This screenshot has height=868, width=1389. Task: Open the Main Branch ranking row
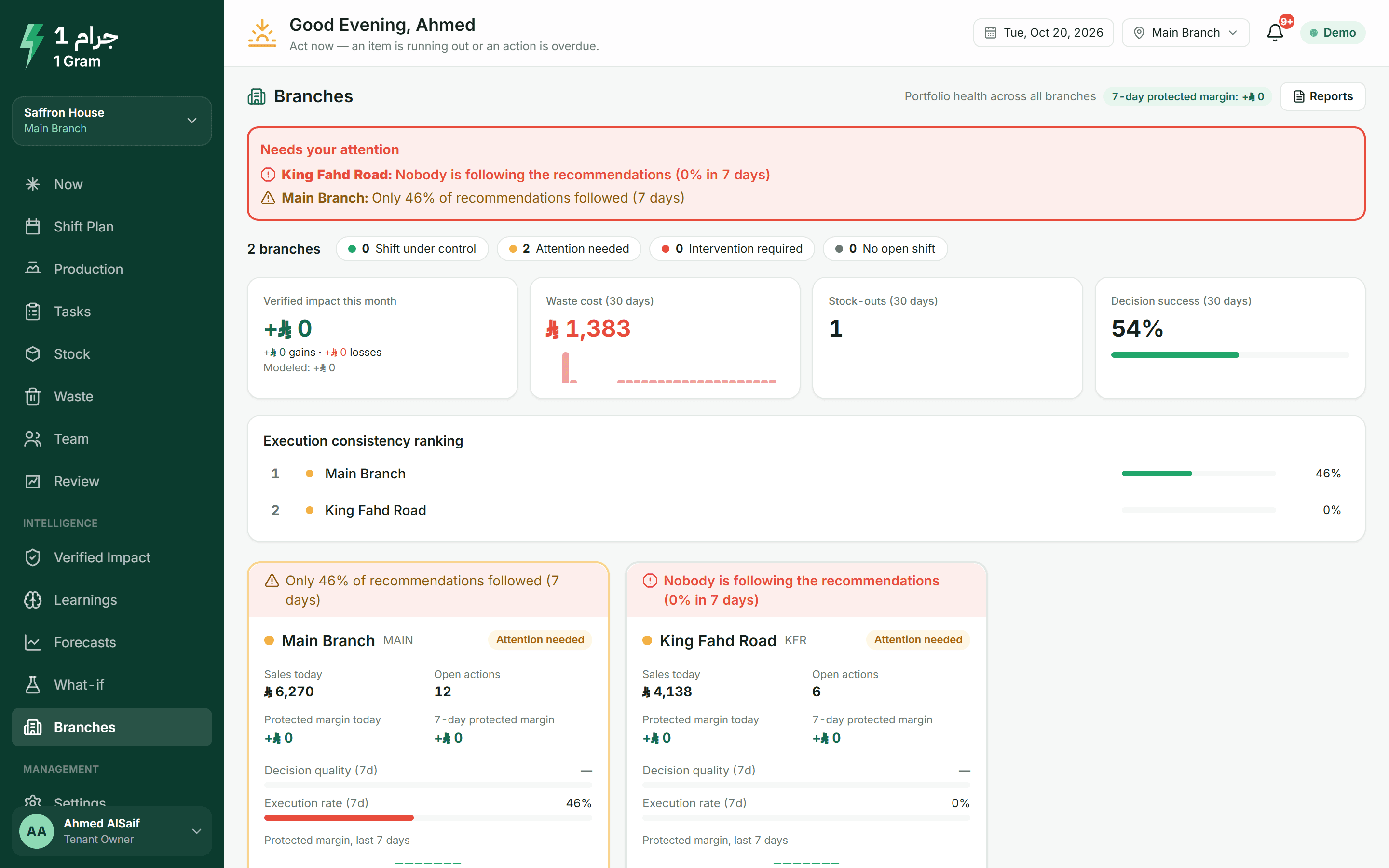[806, 474]
